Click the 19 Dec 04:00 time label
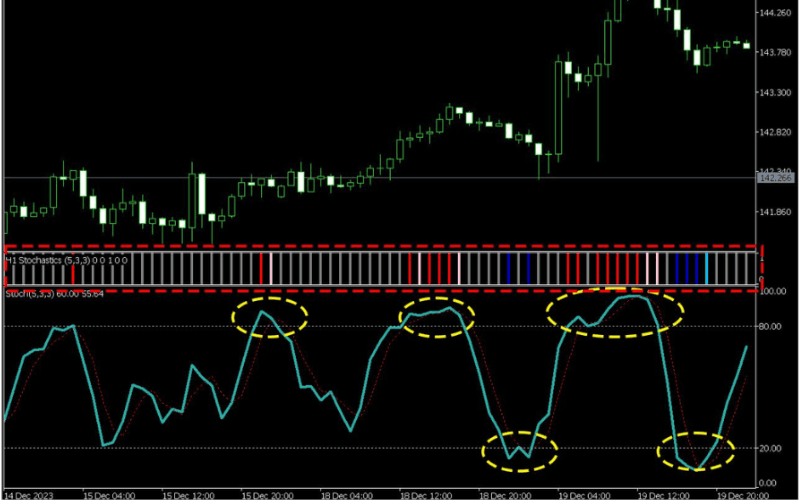Screen dimensions: 800x500 click(x=584, y=495)
